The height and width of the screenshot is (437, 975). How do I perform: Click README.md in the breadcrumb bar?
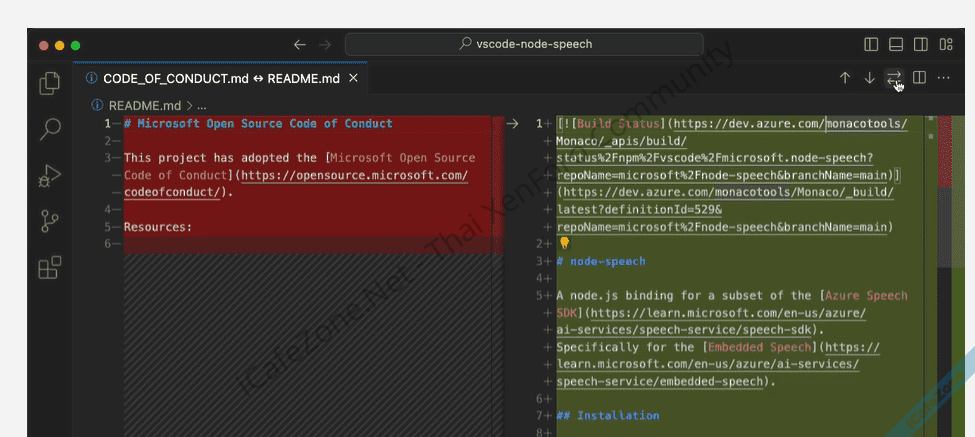click(x=144, y=104)
